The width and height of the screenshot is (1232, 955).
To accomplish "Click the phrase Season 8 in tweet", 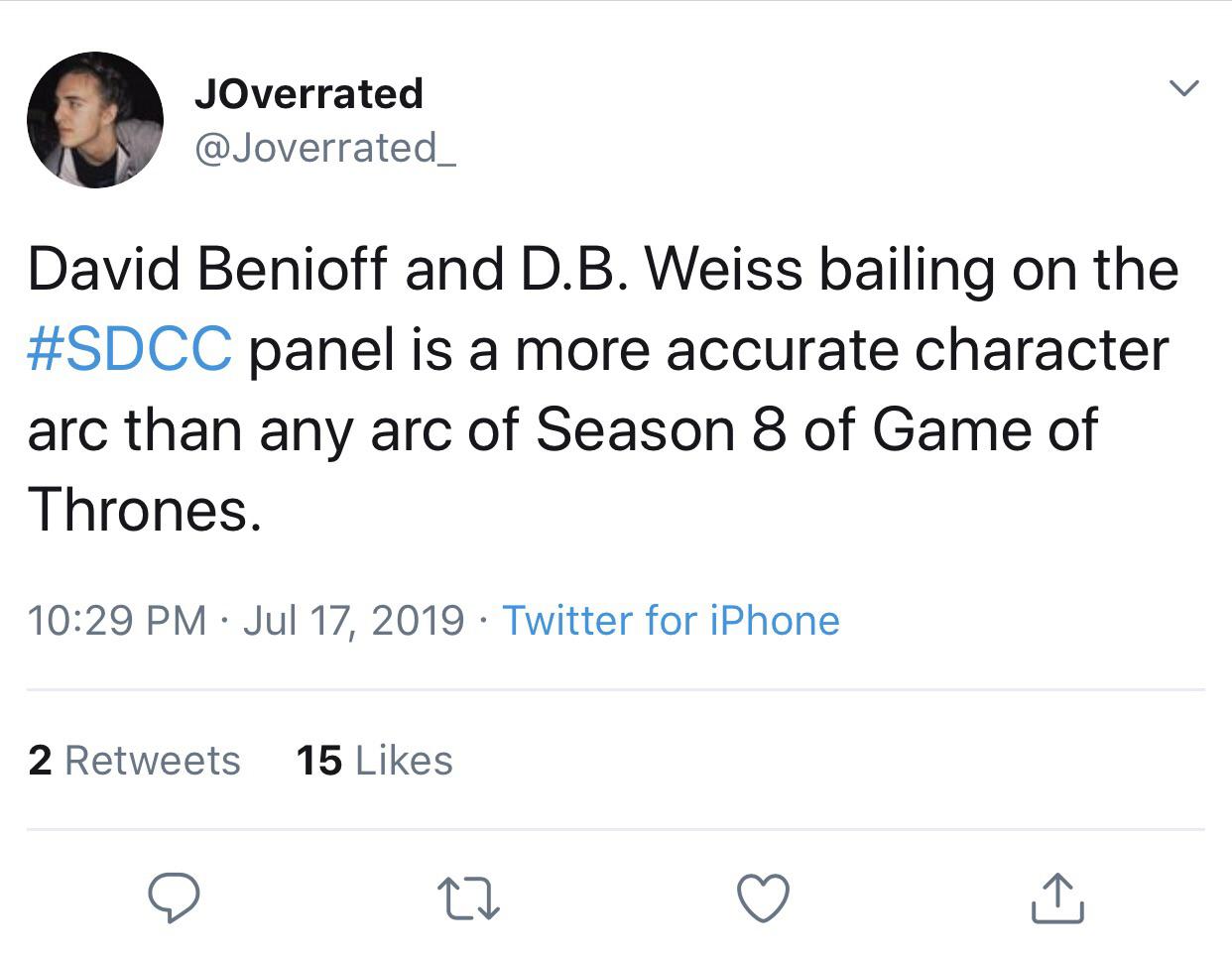I will 662,430.
